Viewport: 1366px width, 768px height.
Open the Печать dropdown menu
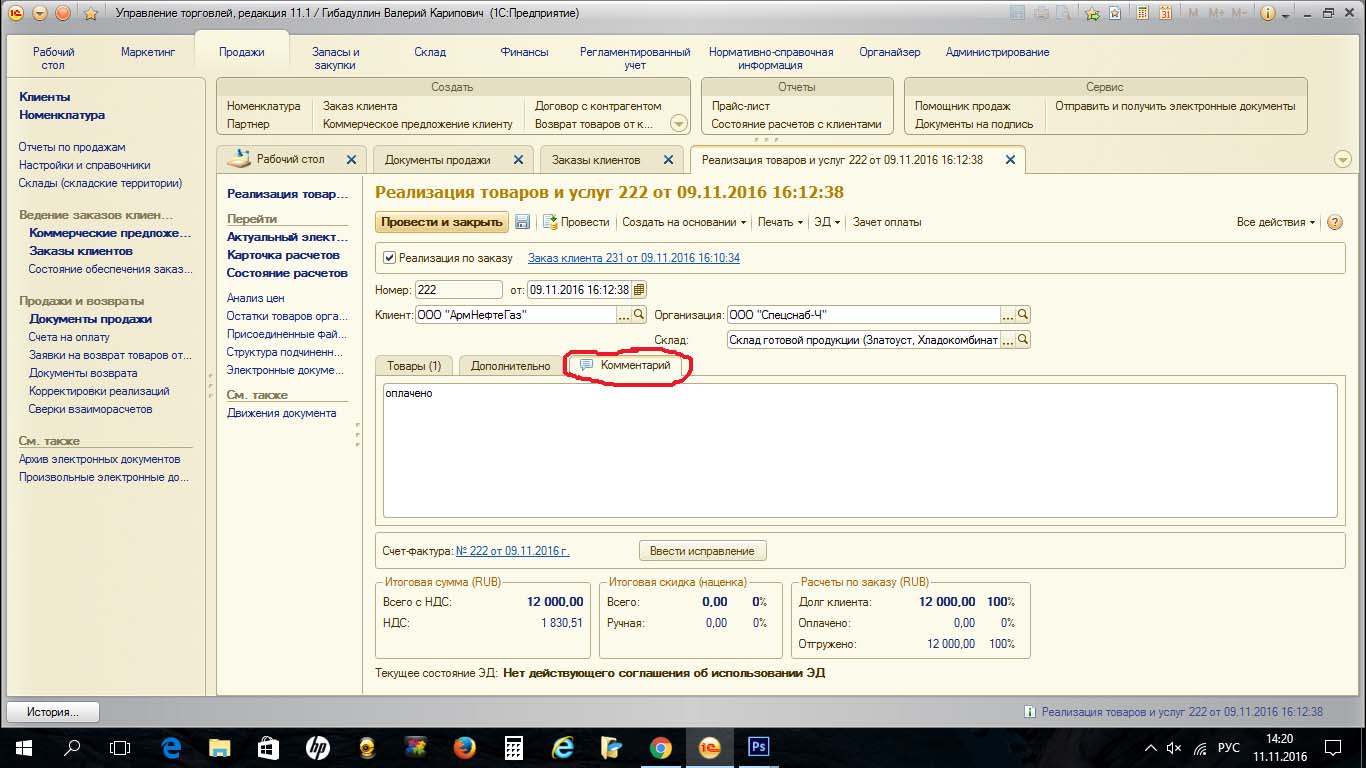click(x=779, y=222)
